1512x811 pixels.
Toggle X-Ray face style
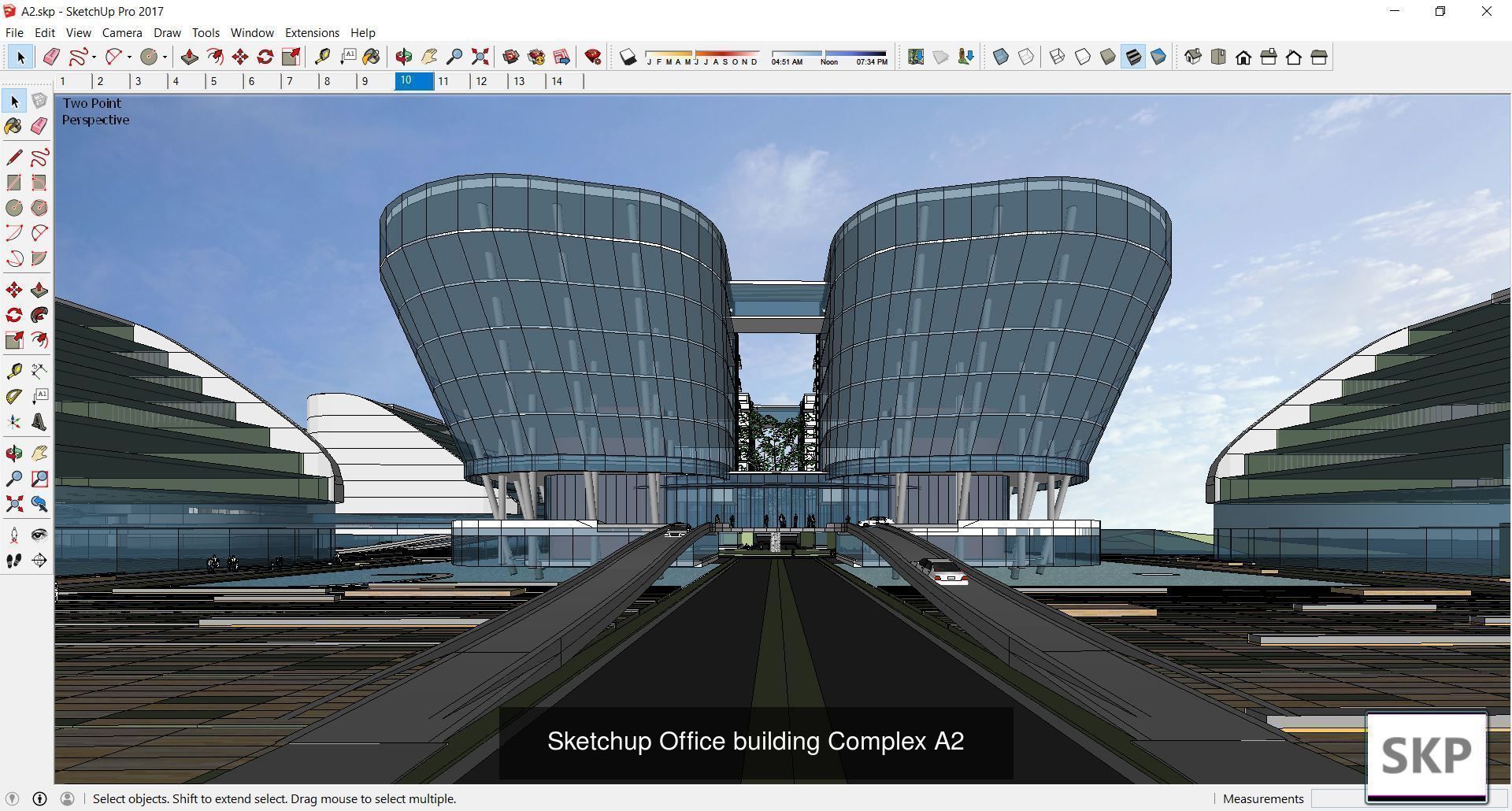[x=1001, y=57]
